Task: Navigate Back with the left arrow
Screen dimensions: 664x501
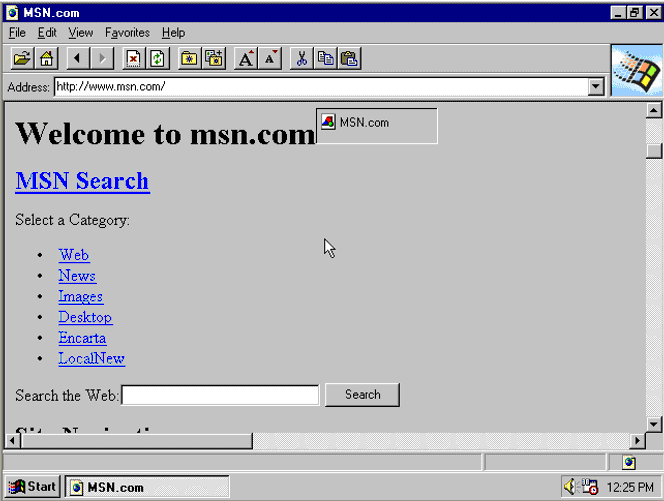Action: pos(78,58)
